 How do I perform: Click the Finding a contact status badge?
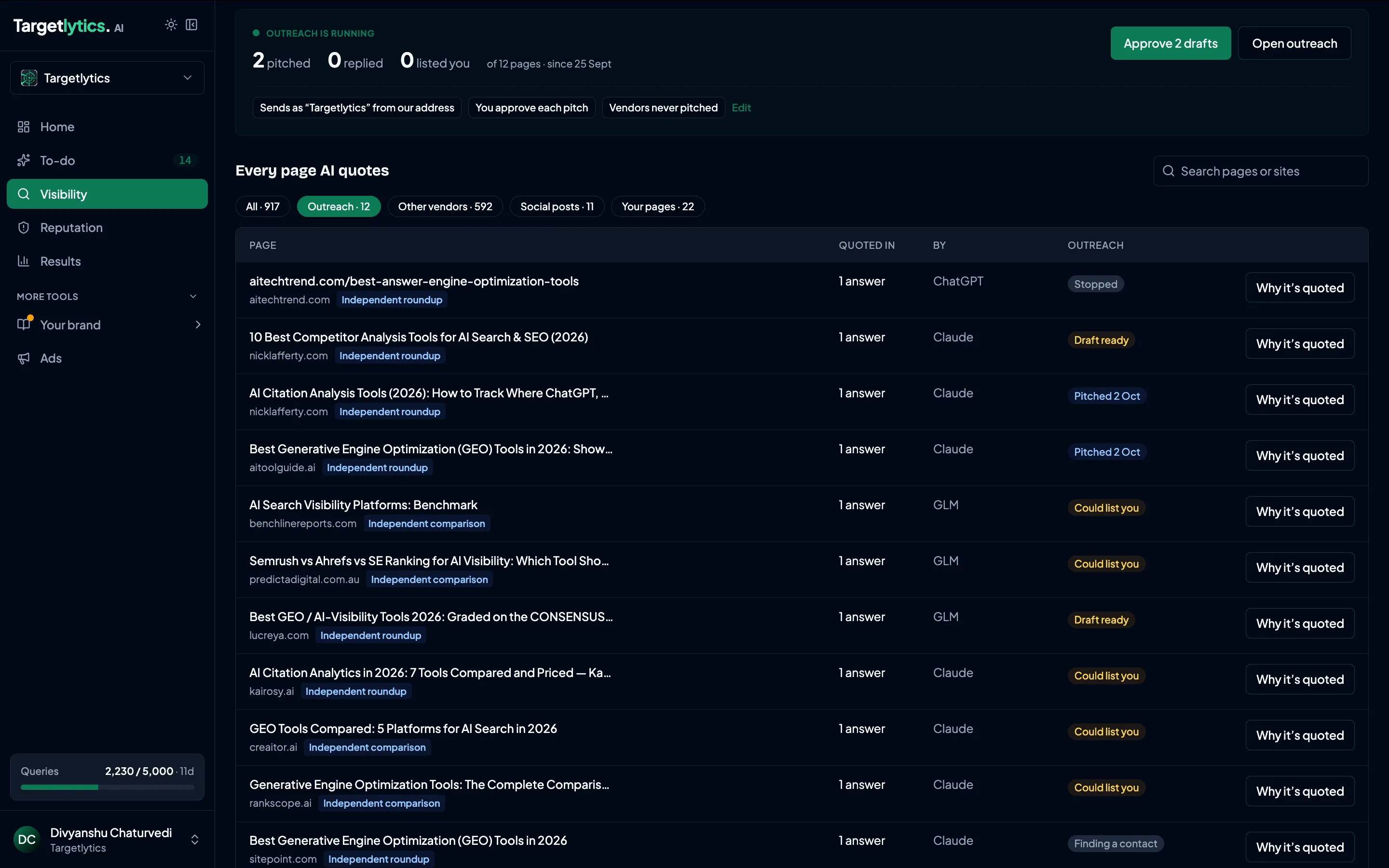point(1115,844)
